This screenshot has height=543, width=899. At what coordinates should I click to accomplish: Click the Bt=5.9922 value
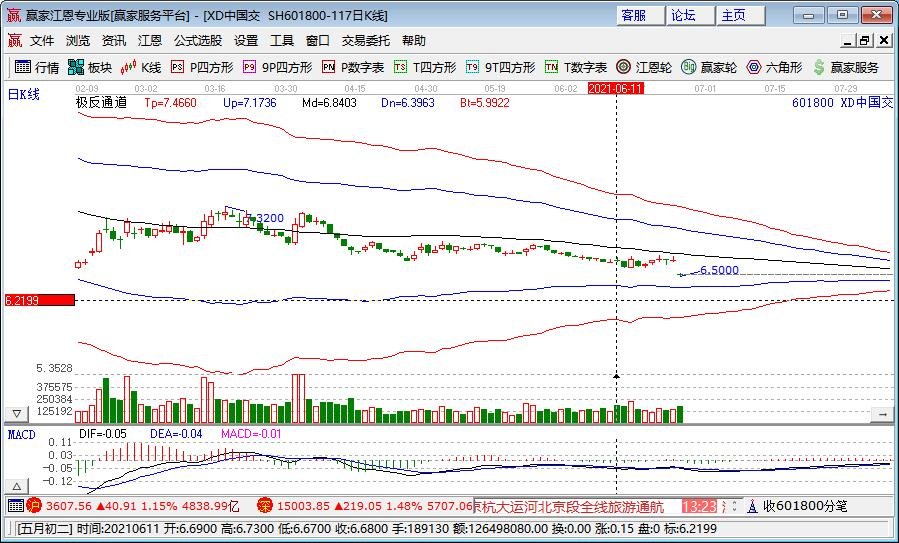point(484,103)
